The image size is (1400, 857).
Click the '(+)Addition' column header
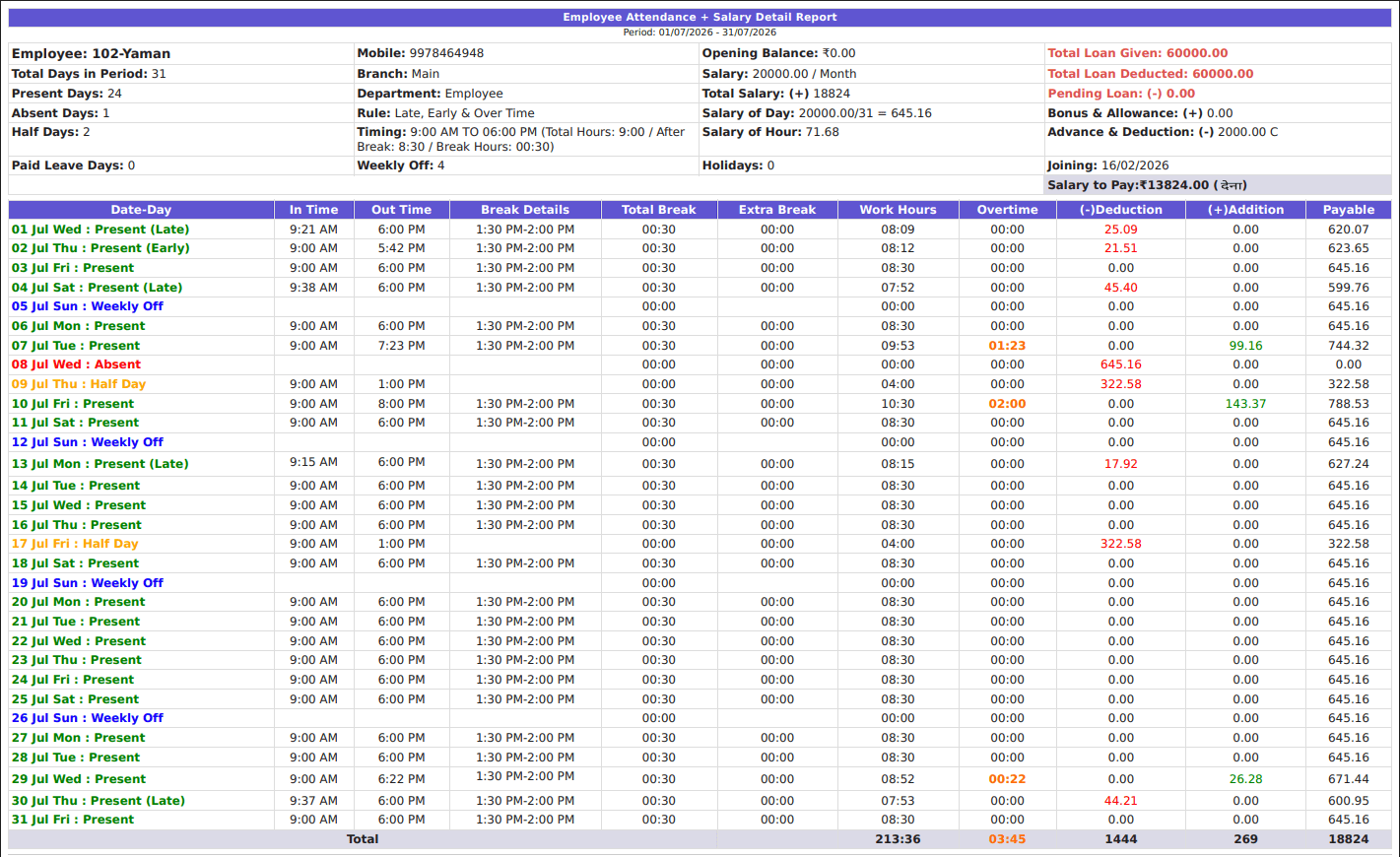tap(1245, 210)
